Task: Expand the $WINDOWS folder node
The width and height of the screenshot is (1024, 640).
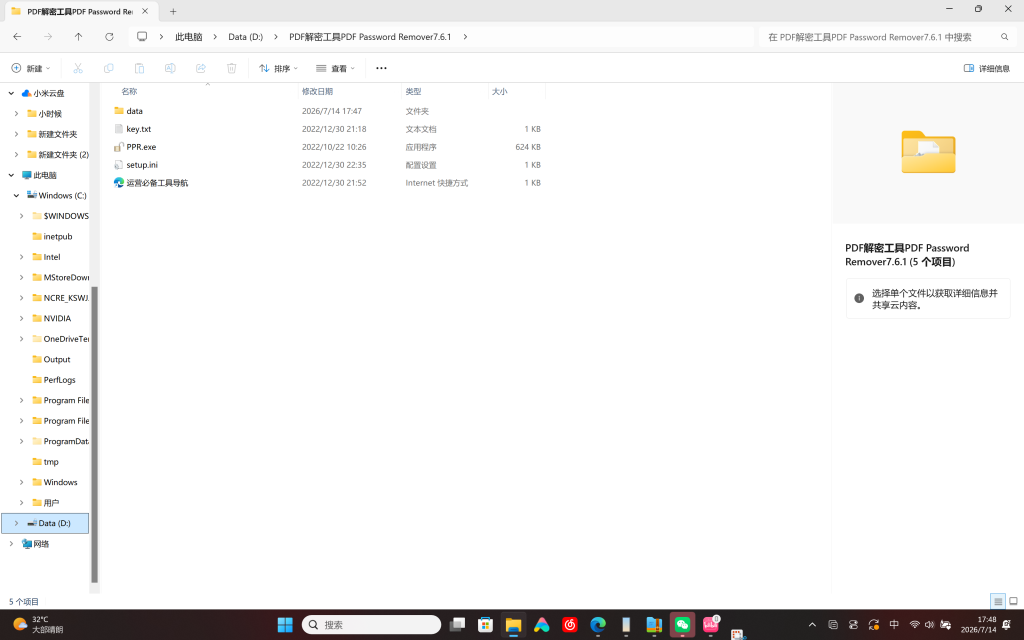Action: pos(22,216)
